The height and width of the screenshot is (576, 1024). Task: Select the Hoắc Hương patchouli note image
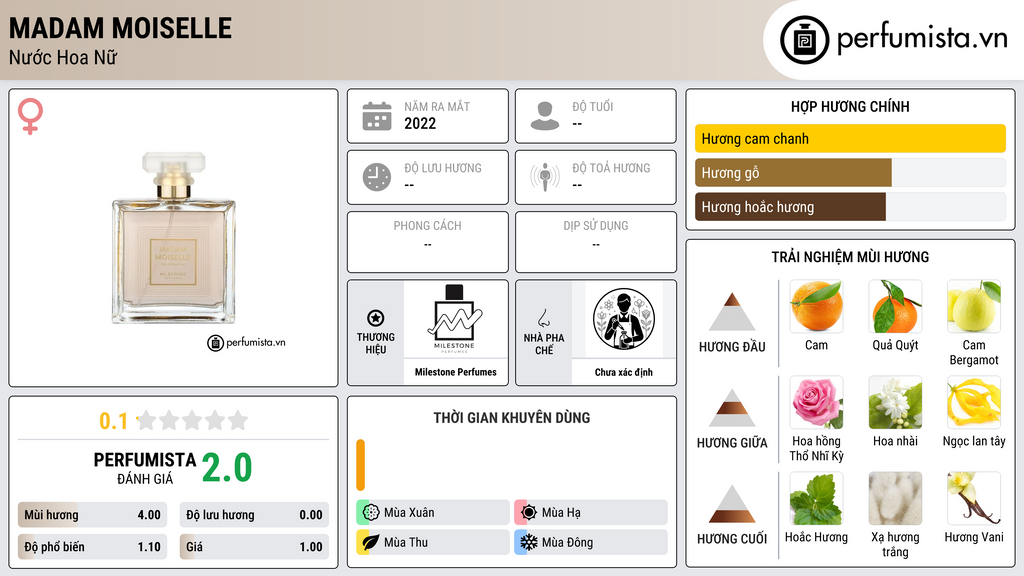pyautogui.click(x=816, y=498)
